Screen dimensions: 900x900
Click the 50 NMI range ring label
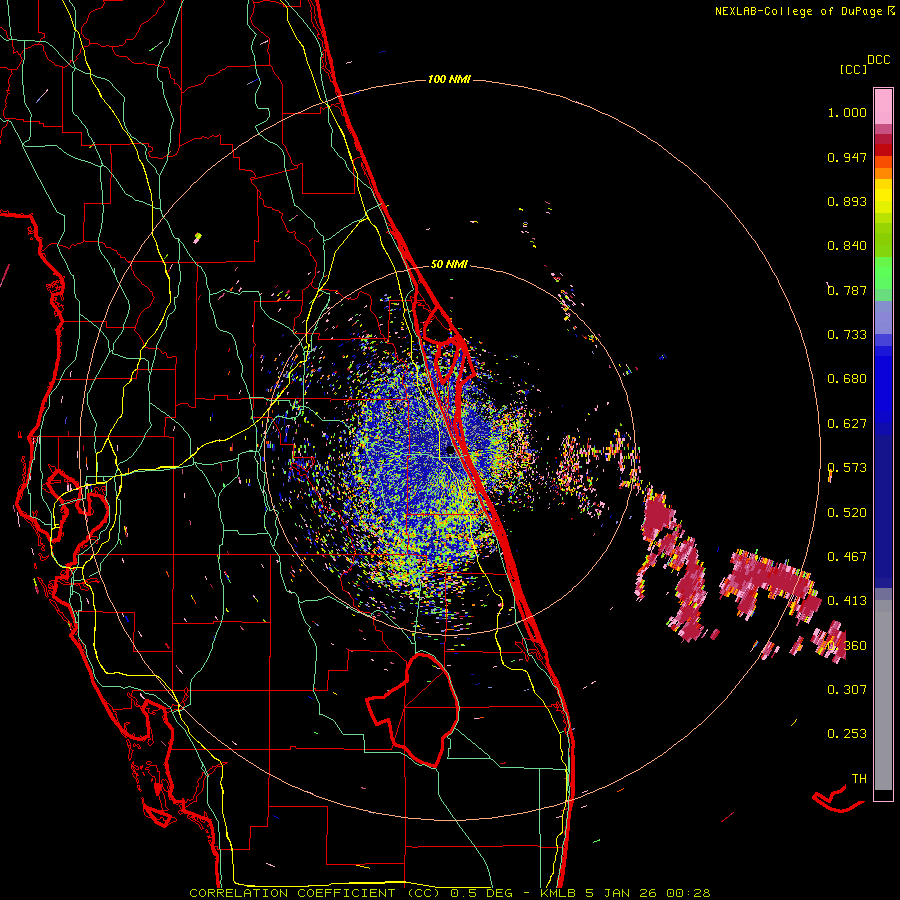449,264
